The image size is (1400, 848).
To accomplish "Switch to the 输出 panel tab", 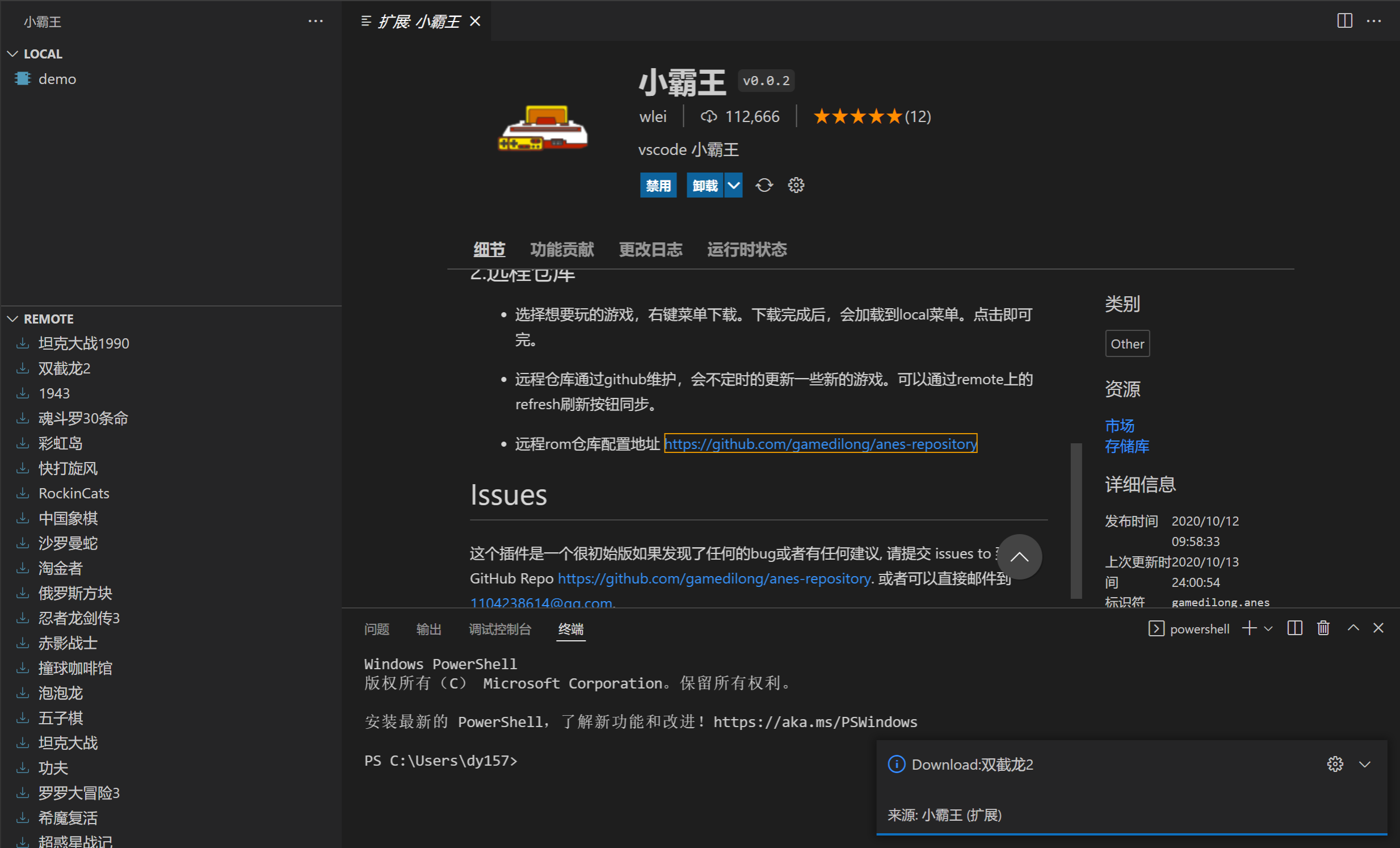I will 428,629.
